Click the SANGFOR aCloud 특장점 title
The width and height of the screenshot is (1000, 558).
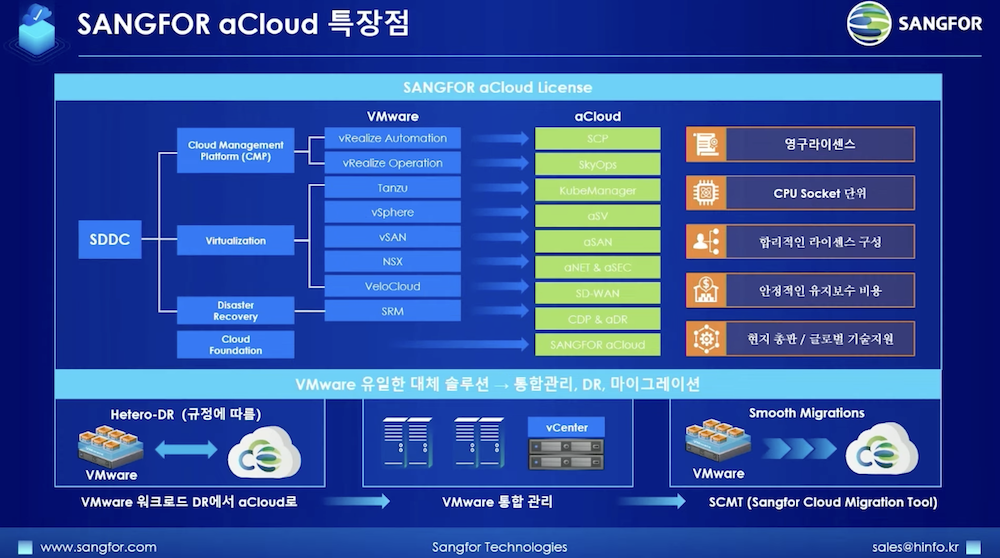243,24
